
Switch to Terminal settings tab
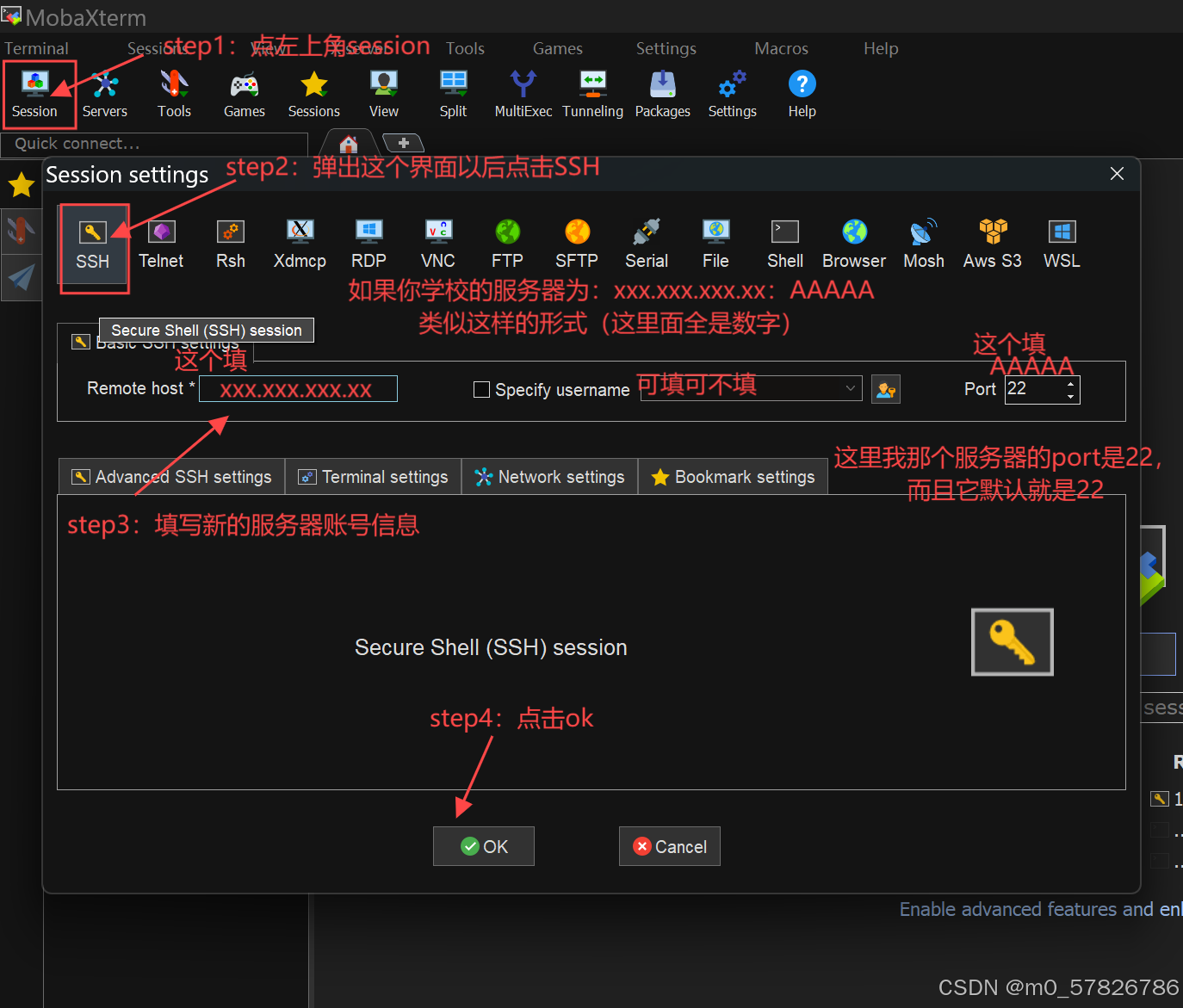(374, 477)
